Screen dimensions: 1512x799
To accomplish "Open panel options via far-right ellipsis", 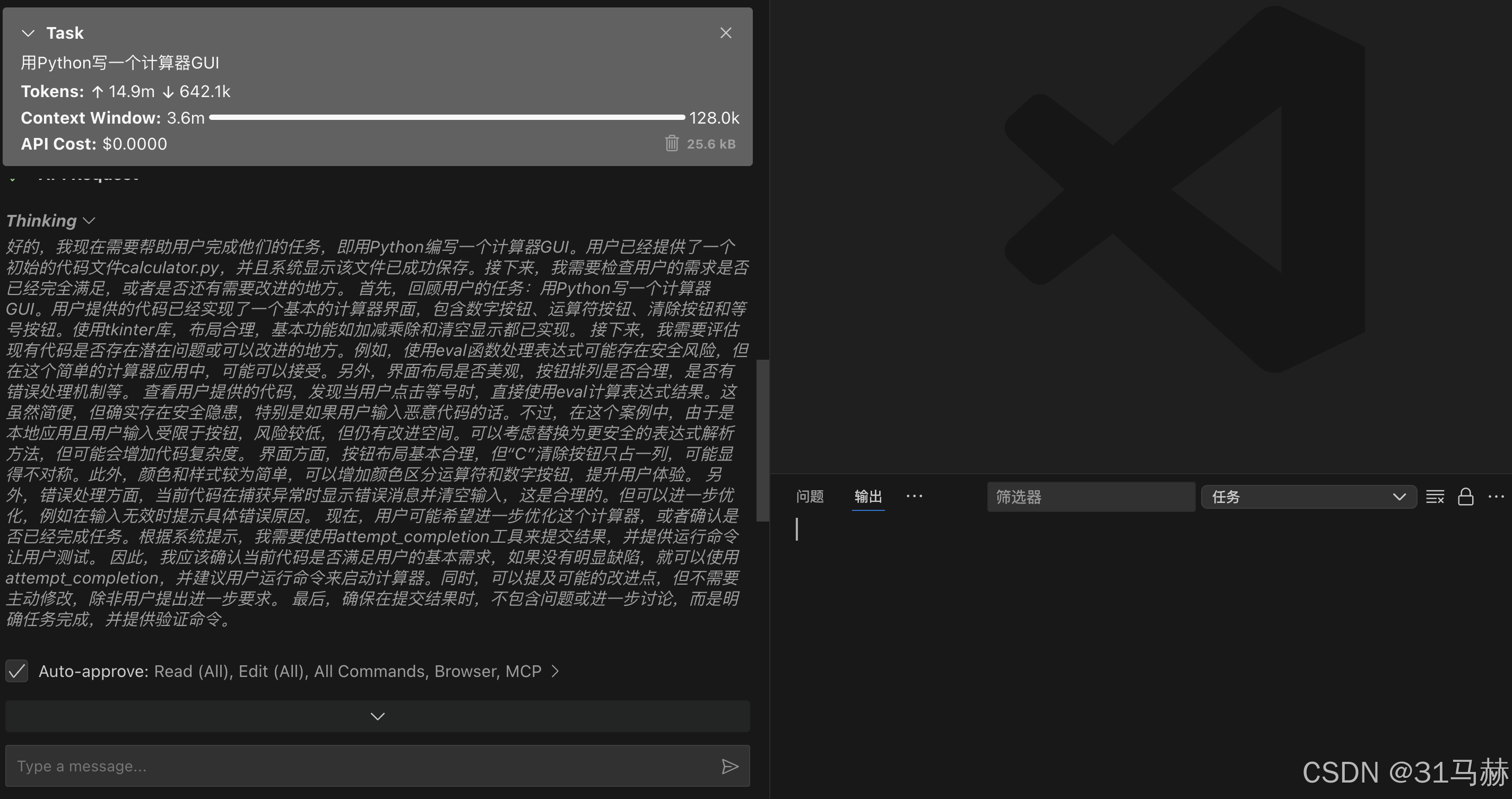I will point(1496,497).
